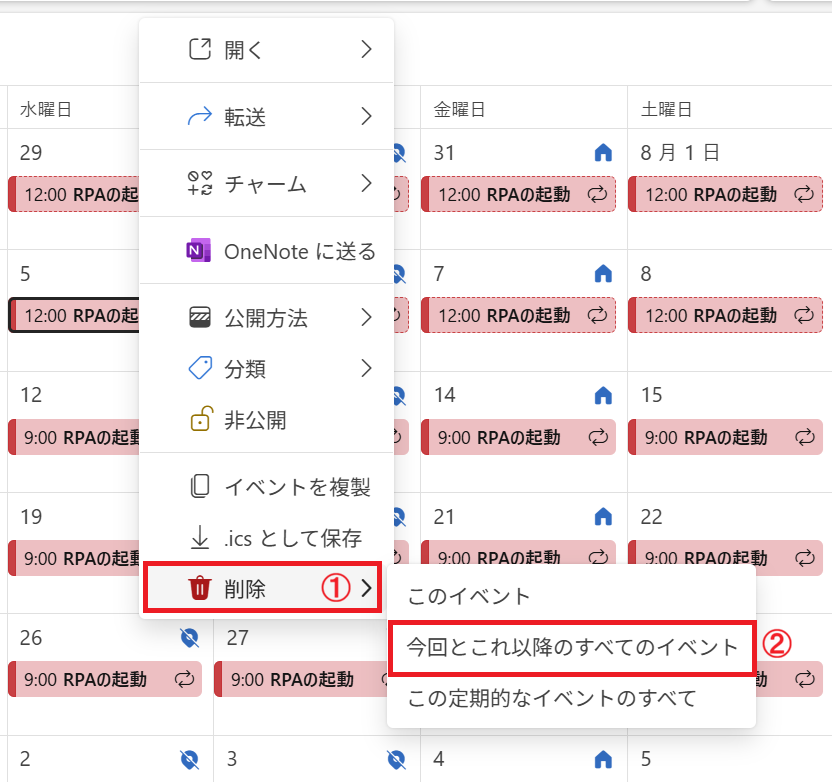
Task: Select .ics として保存 menu entry
Action: tap(266, 537)
